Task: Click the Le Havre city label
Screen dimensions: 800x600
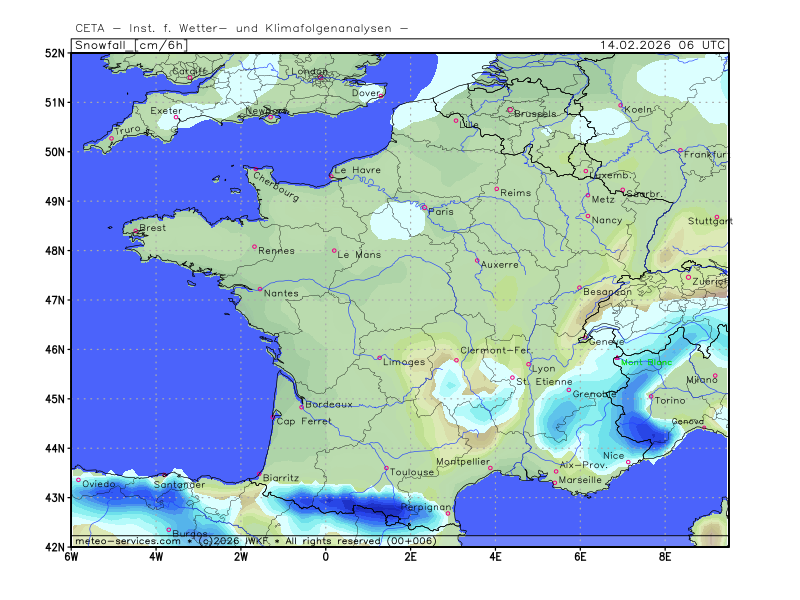Action: [x=357, y=170]
